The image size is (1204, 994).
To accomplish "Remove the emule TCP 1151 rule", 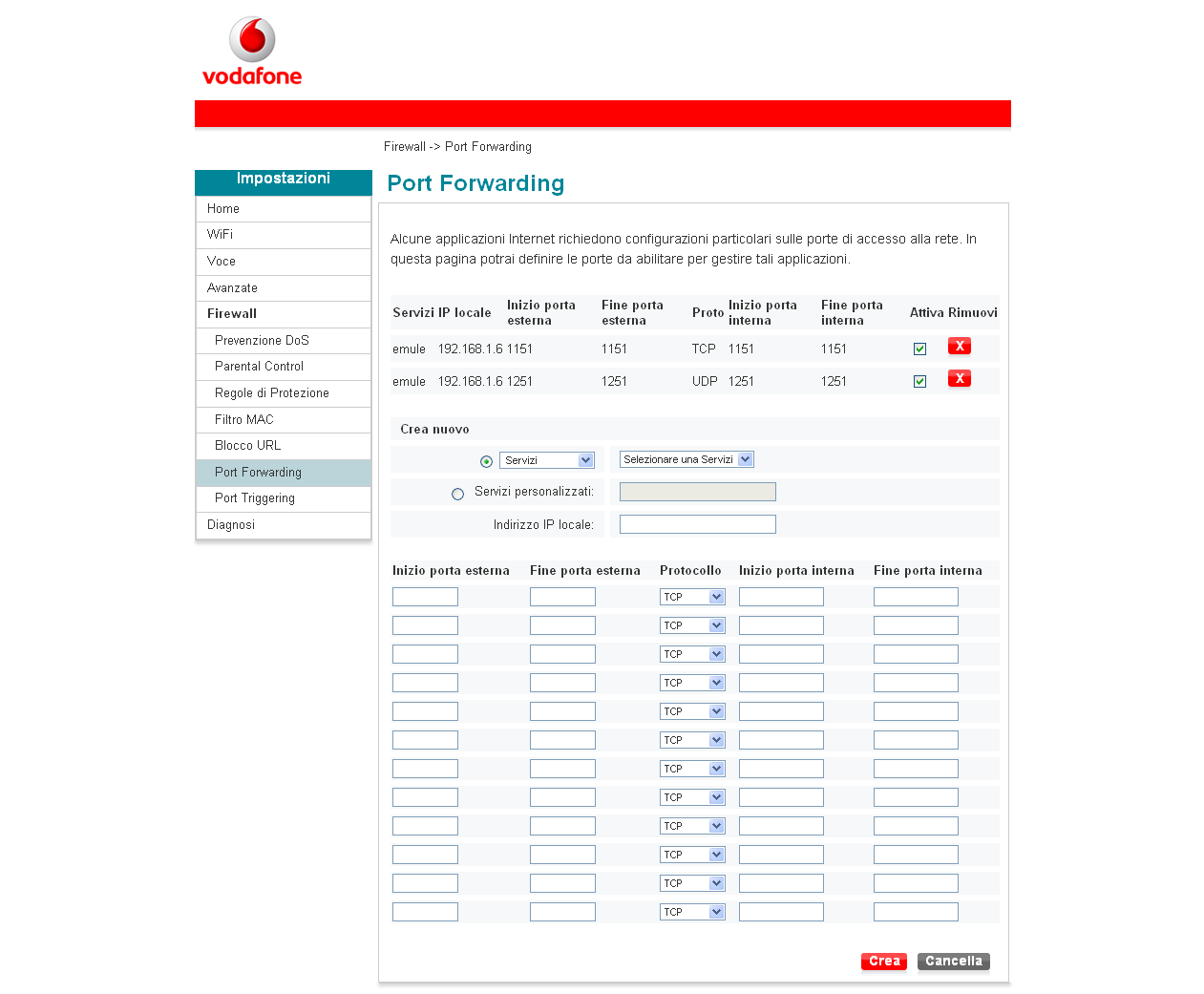I will point(960,346).
